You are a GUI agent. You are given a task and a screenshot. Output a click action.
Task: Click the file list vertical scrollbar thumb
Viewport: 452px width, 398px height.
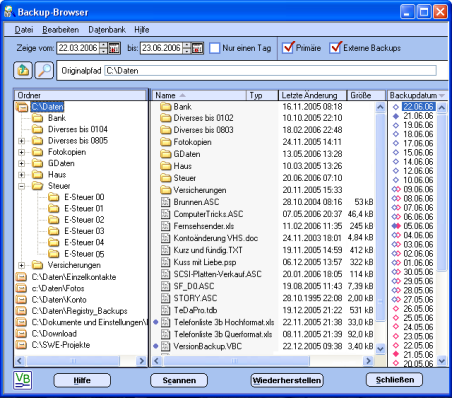click(380, 216)
